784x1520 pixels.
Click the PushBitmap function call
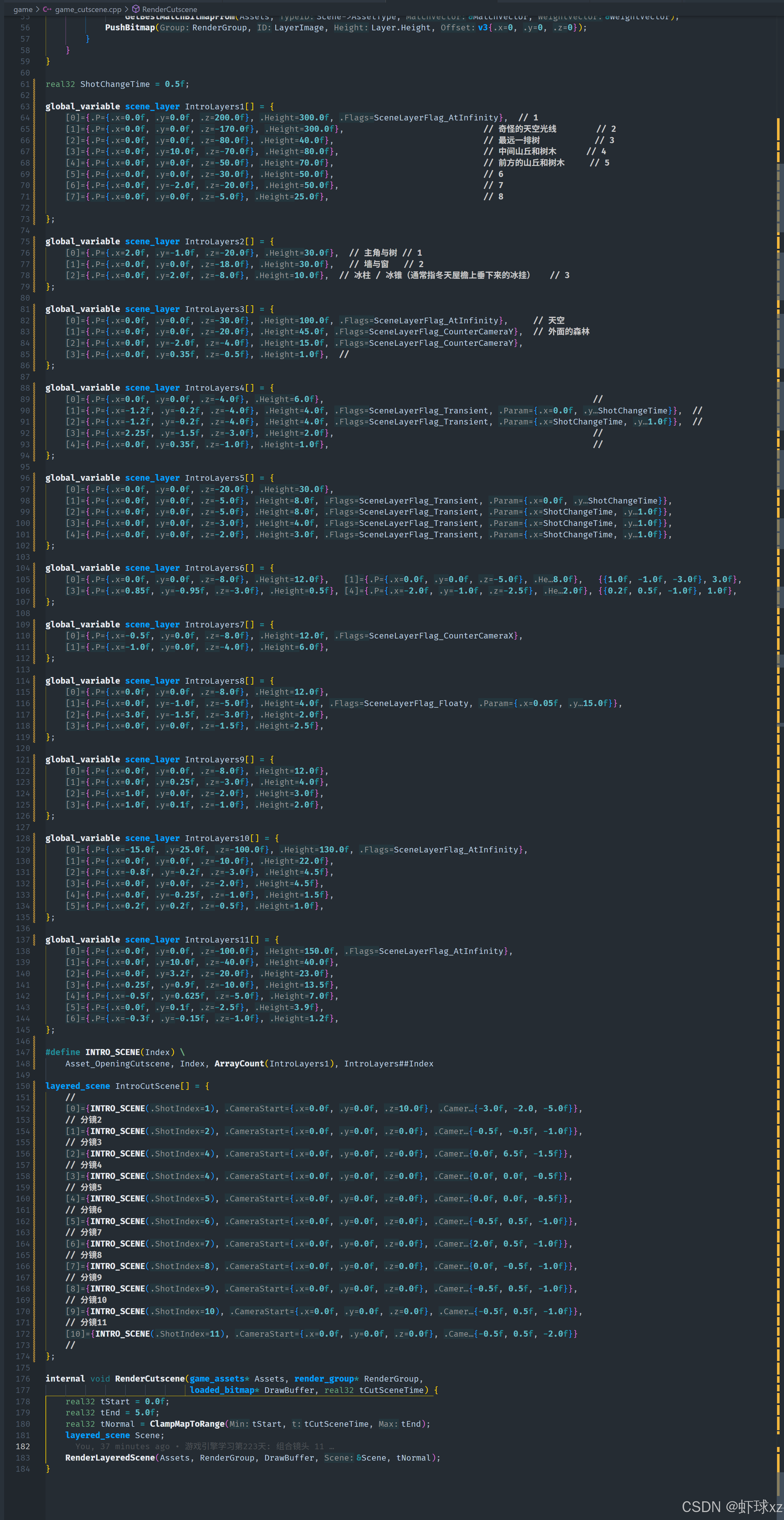(x=130, y=28)
